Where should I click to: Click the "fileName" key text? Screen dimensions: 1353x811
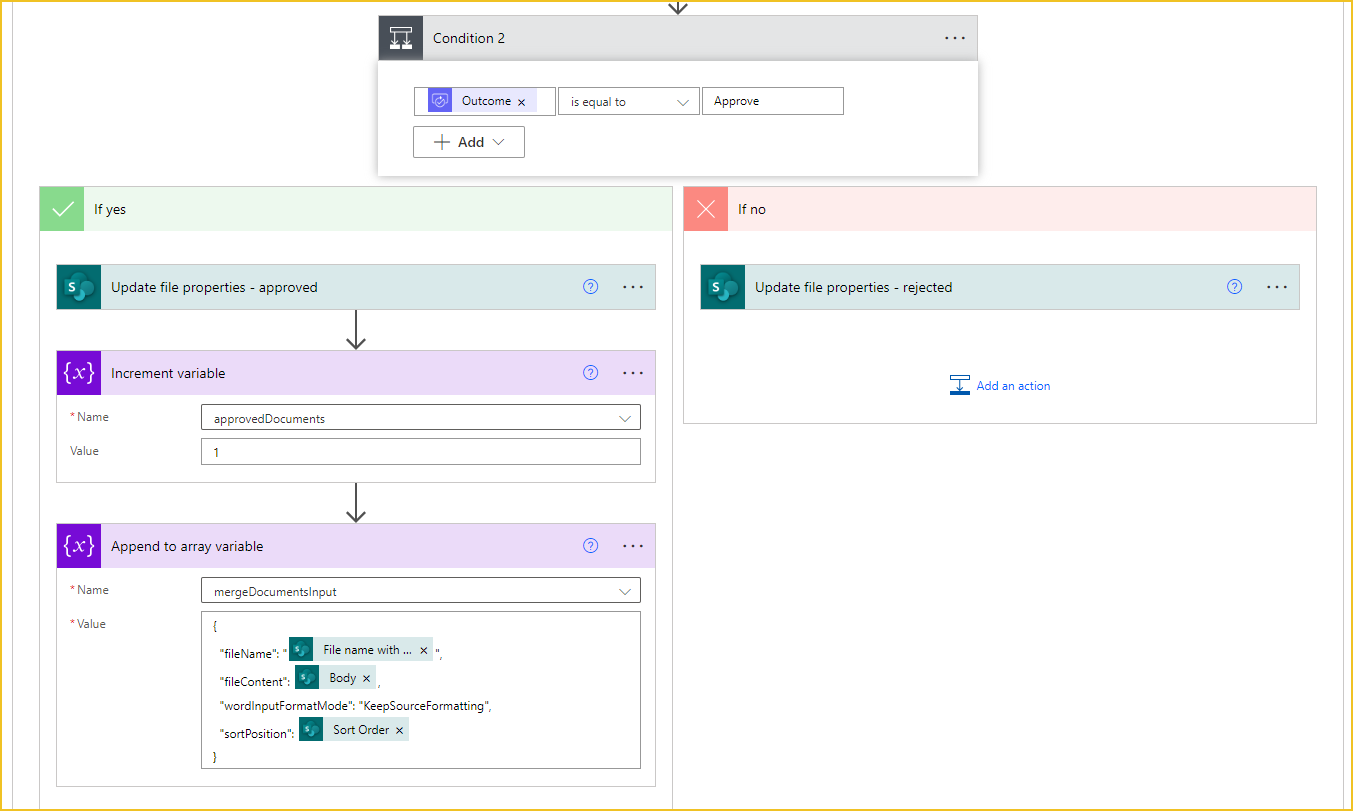click(x=246, y=653)
